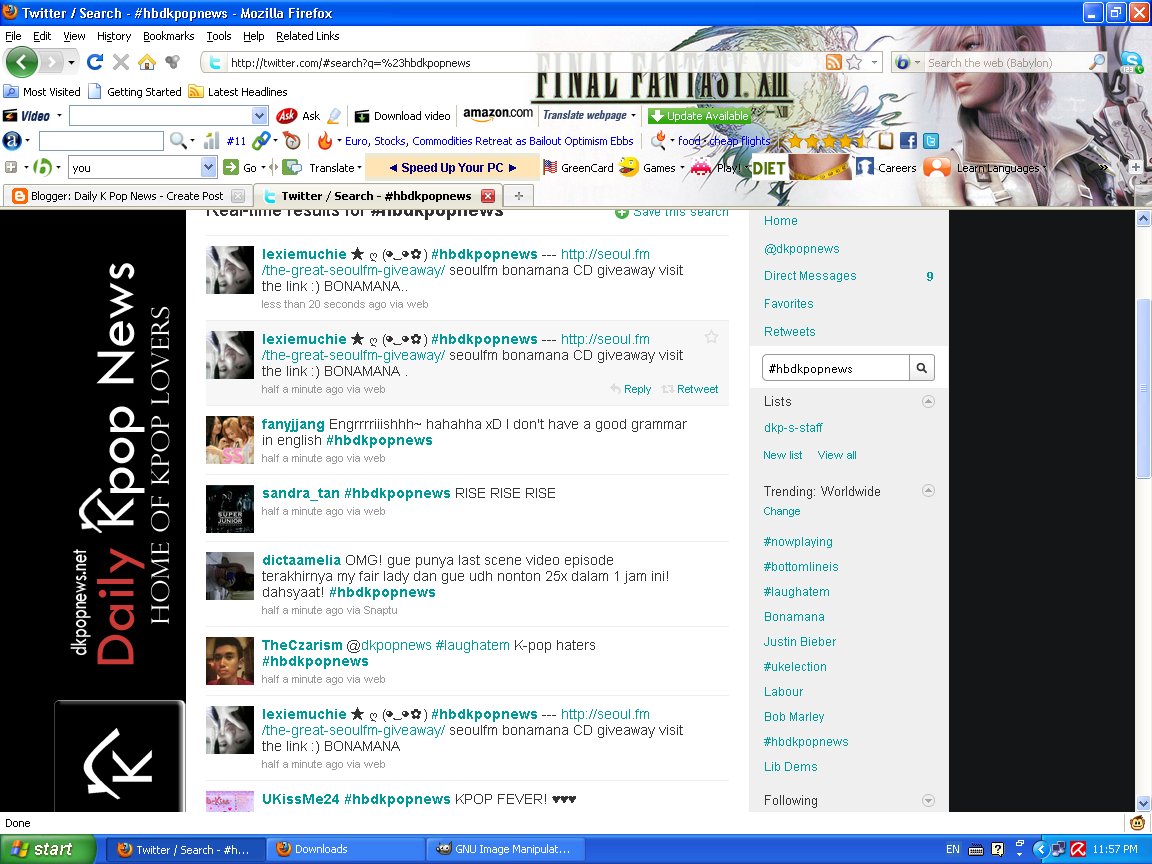Reload the page with the refresh icon
Image resolution: width=1152 pixels, height=864 pixels.
(95, 62)
